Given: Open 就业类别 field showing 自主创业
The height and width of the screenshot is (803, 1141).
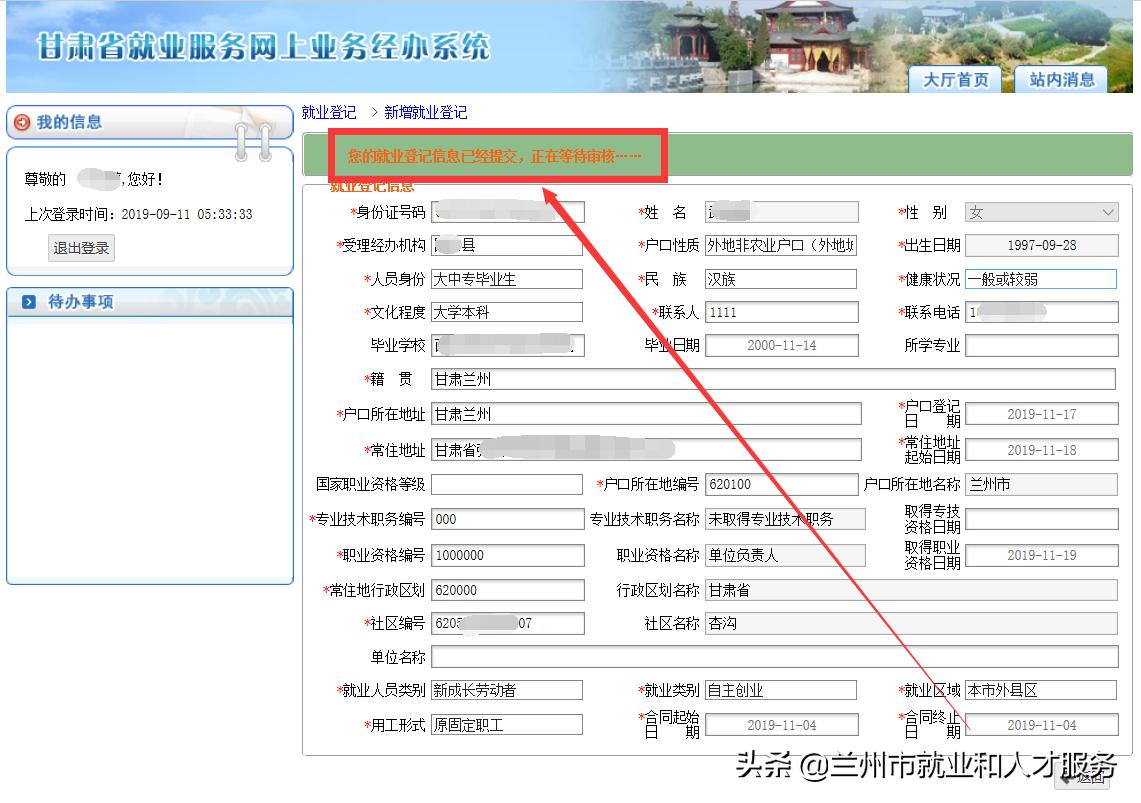Looking at the screenshot, I should [781, 690].
